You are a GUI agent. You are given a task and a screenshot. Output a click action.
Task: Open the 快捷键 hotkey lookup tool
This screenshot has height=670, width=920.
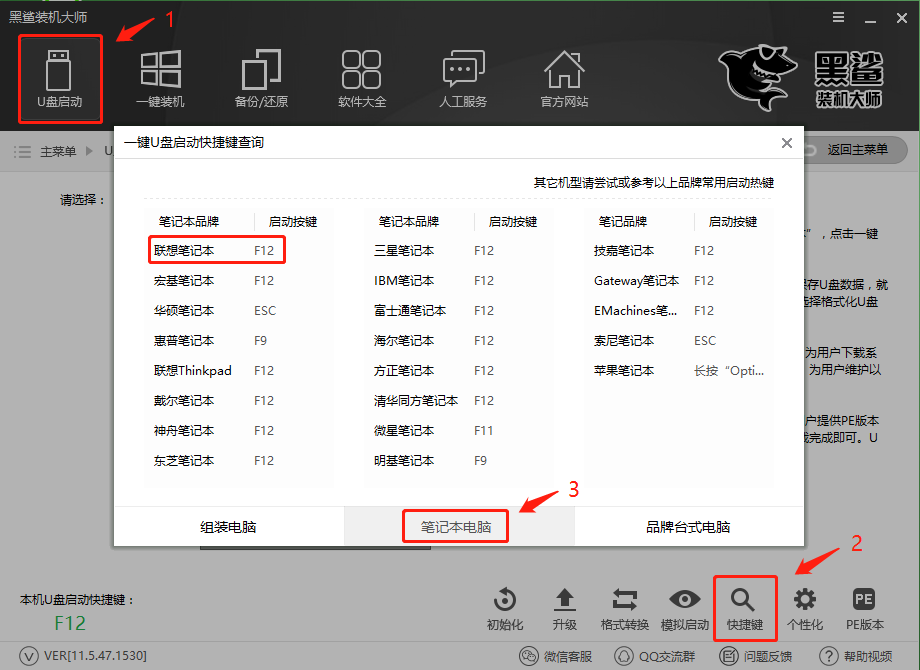tap(745, 608)
